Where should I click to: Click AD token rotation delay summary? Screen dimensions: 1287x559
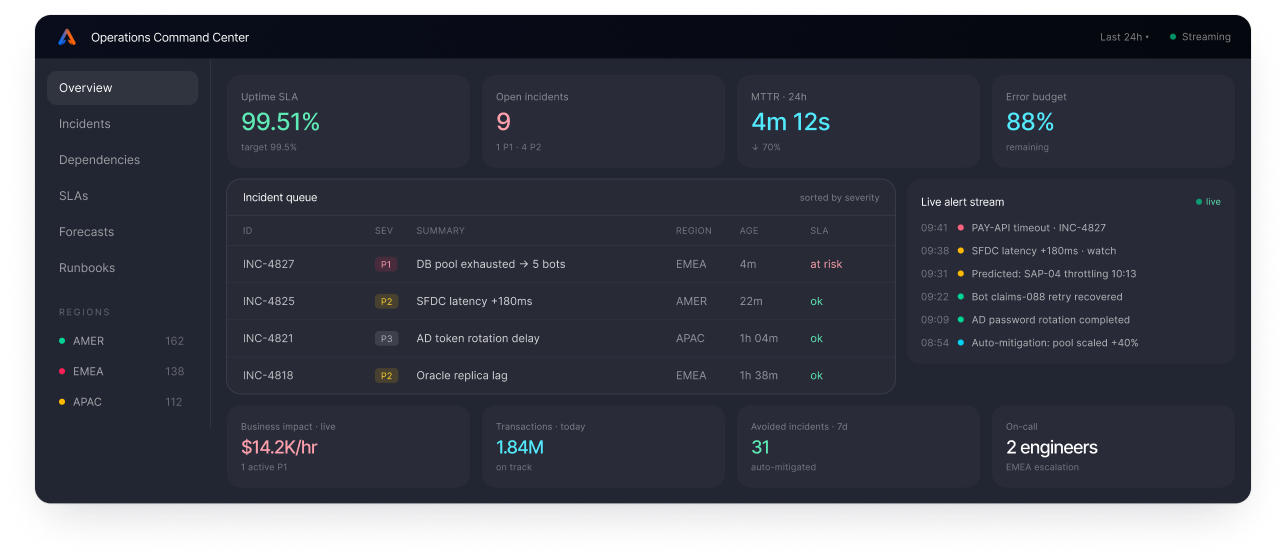pos(478,338)
